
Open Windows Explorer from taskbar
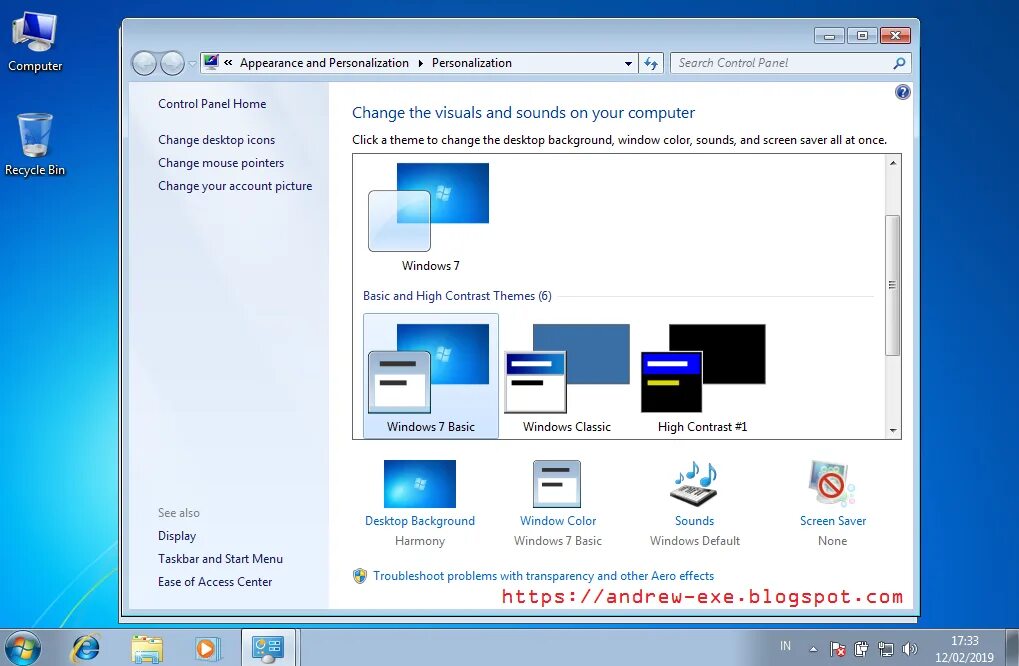[x=147, y=648]
